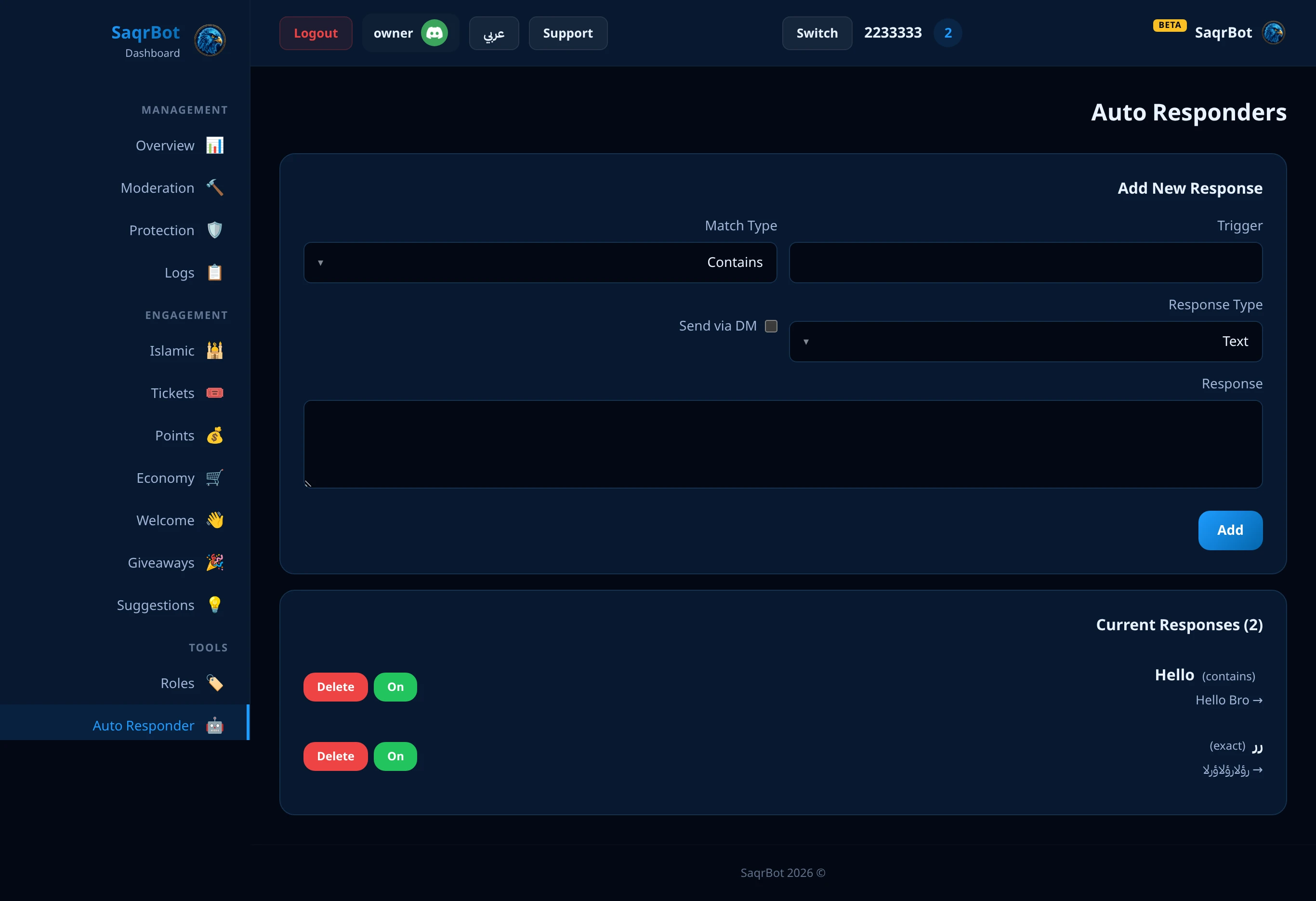Screen dimensions: 1316x901
Task: Click the SaqrBot name at top right
Action: point(1223,33)
